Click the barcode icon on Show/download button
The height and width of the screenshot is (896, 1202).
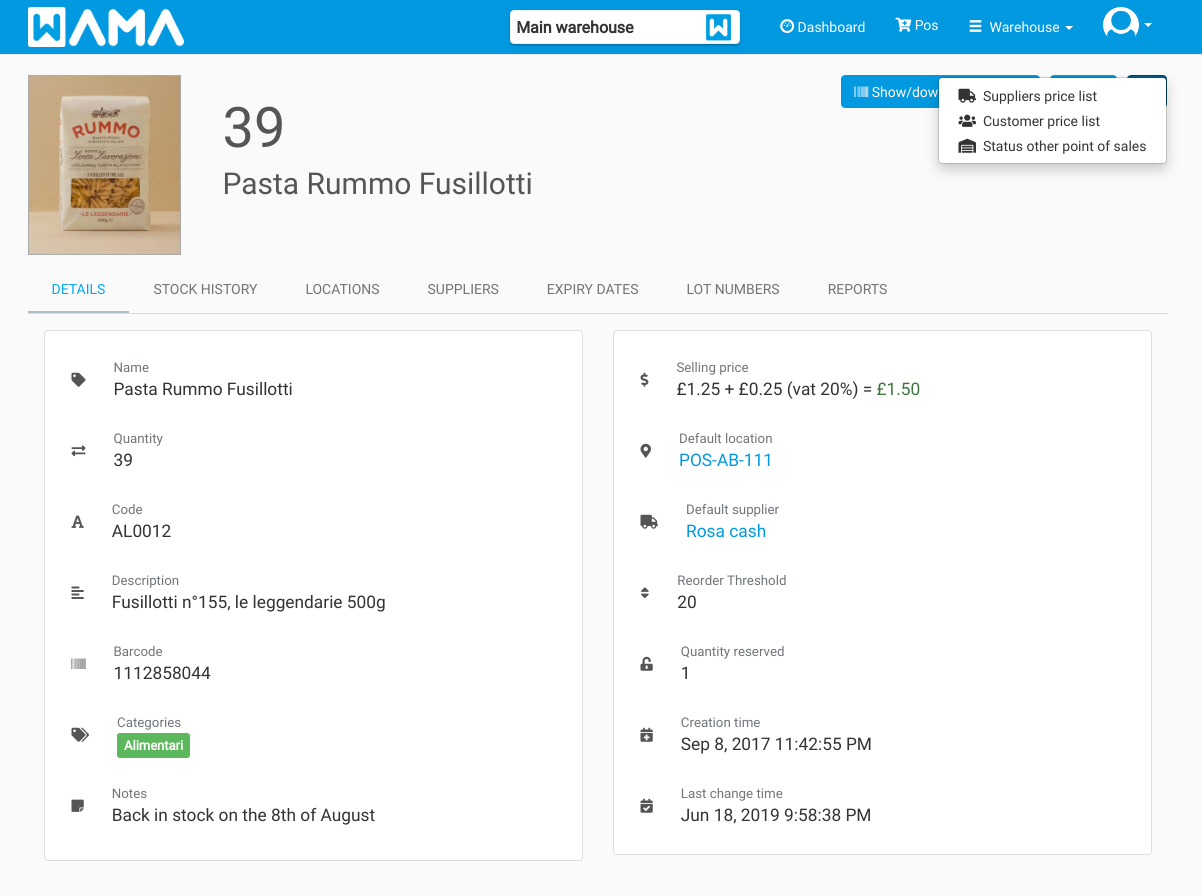[860, 92]
